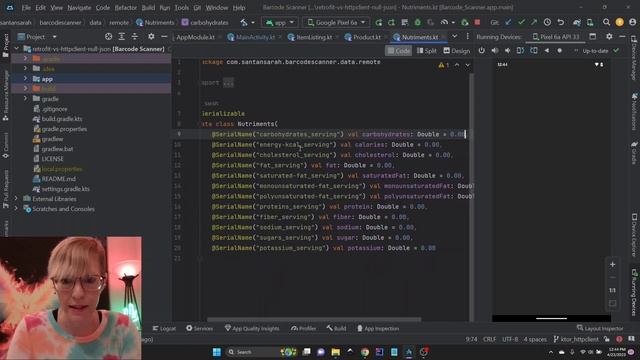The image size is (640, 360).
Task: Open Device Manager toolbar icon
Action: click(x=590, y=22)
